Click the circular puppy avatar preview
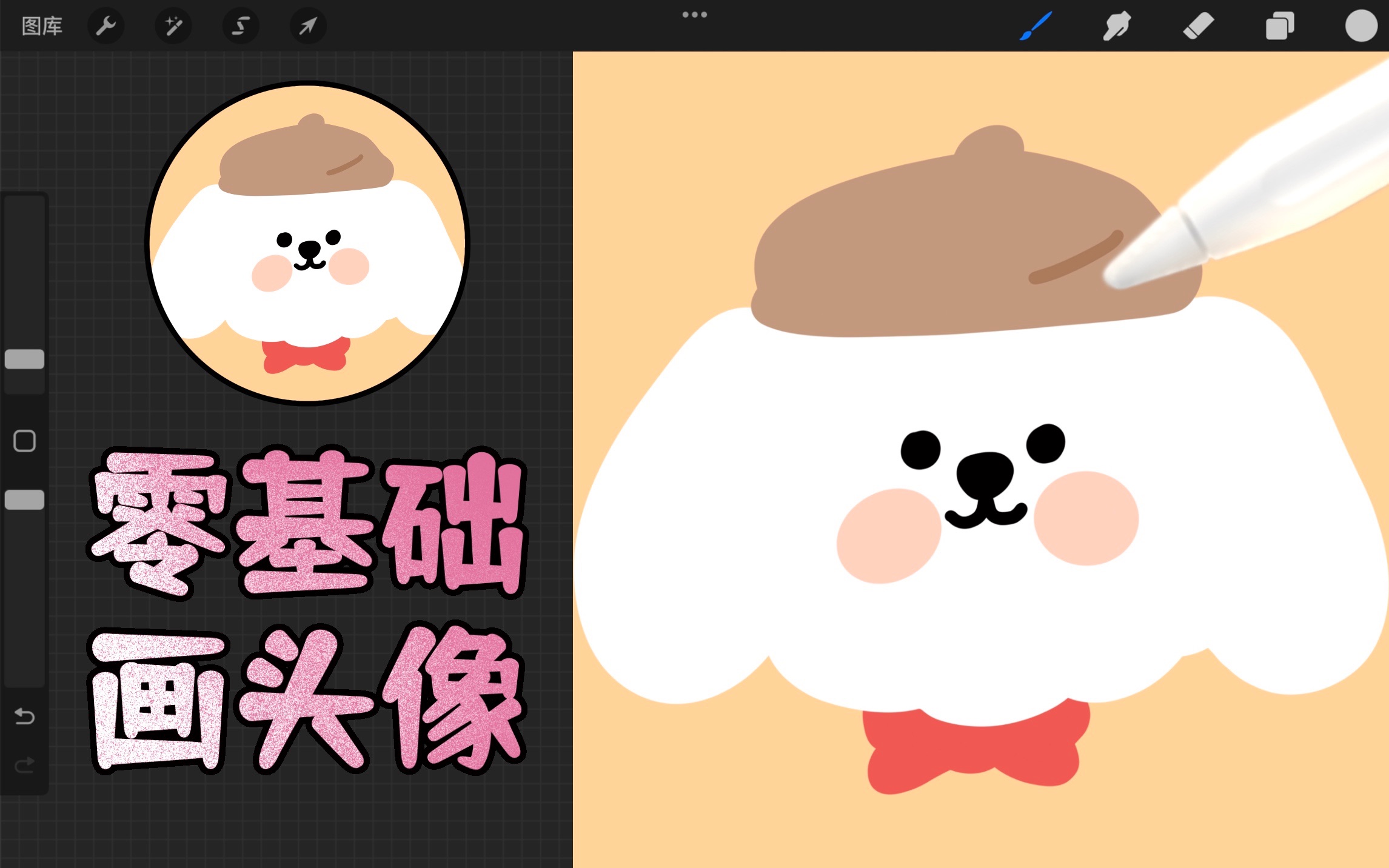Image resolution: width=1389 pixels, height=868 pixels. [307, 242]
